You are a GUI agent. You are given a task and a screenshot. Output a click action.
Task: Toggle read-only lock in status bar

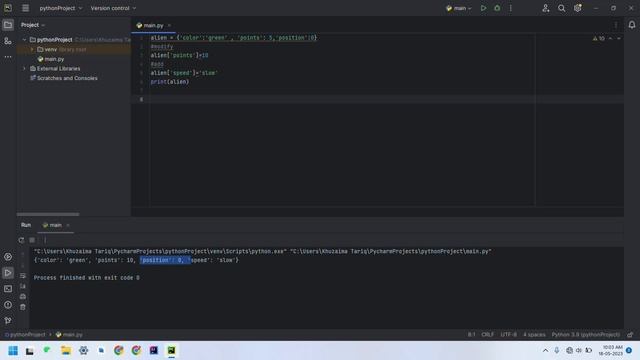pyautogui.click(x=630, y=335)
